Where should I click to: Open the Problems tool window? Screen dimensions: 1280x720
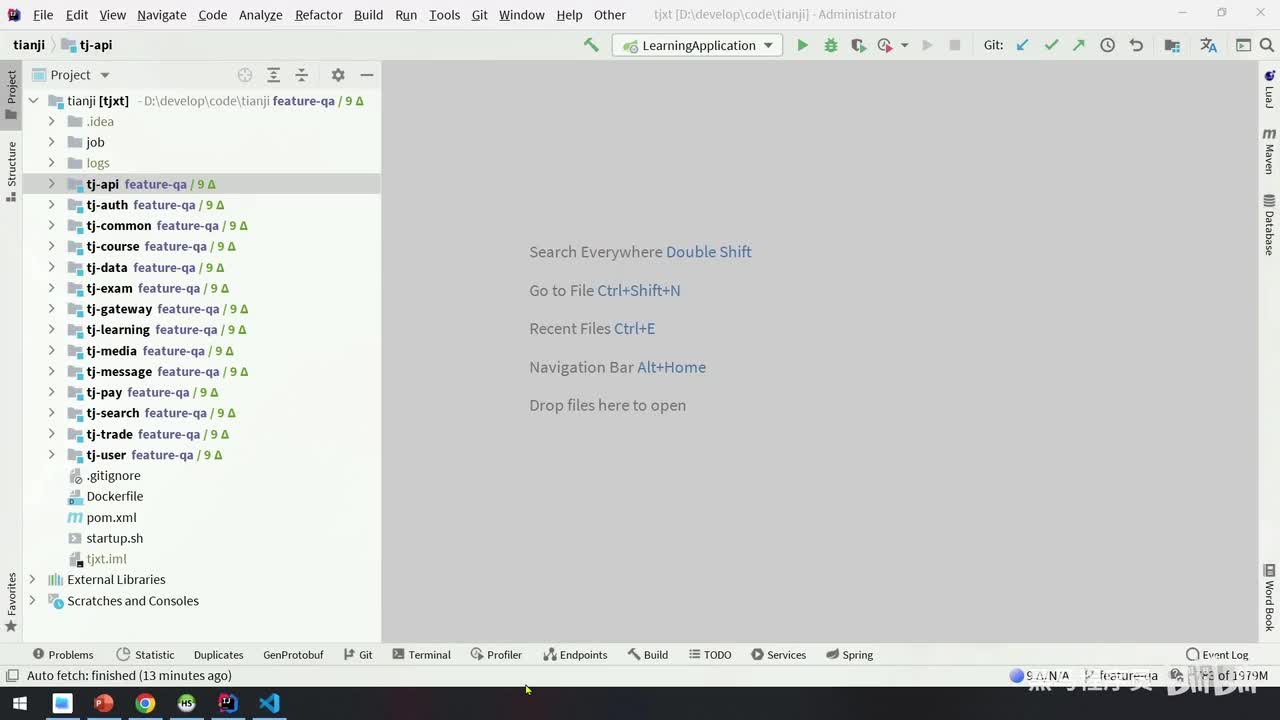63,655
